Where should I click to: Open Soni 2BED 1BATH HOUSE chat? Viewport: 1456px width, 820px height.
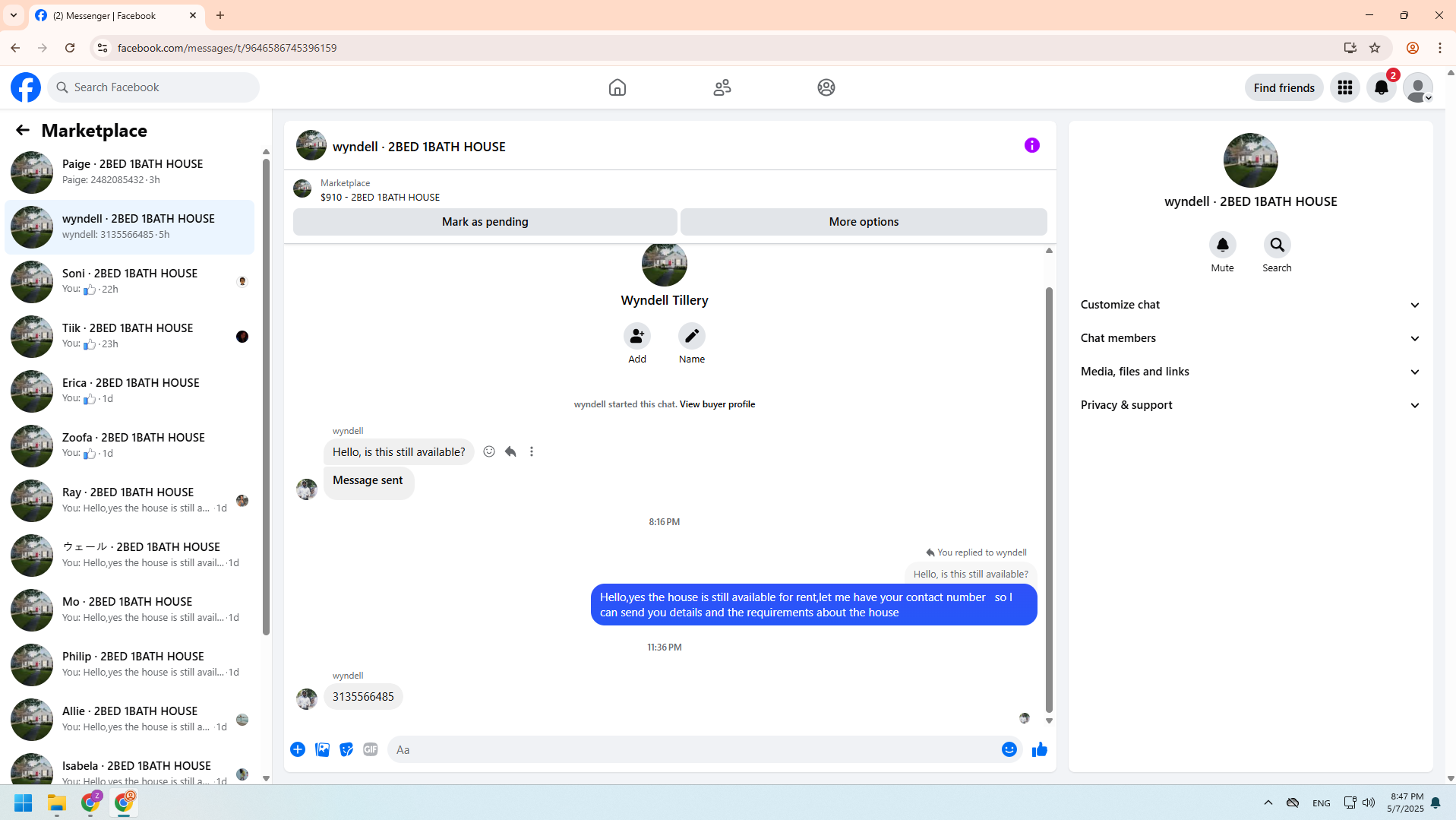129,281
